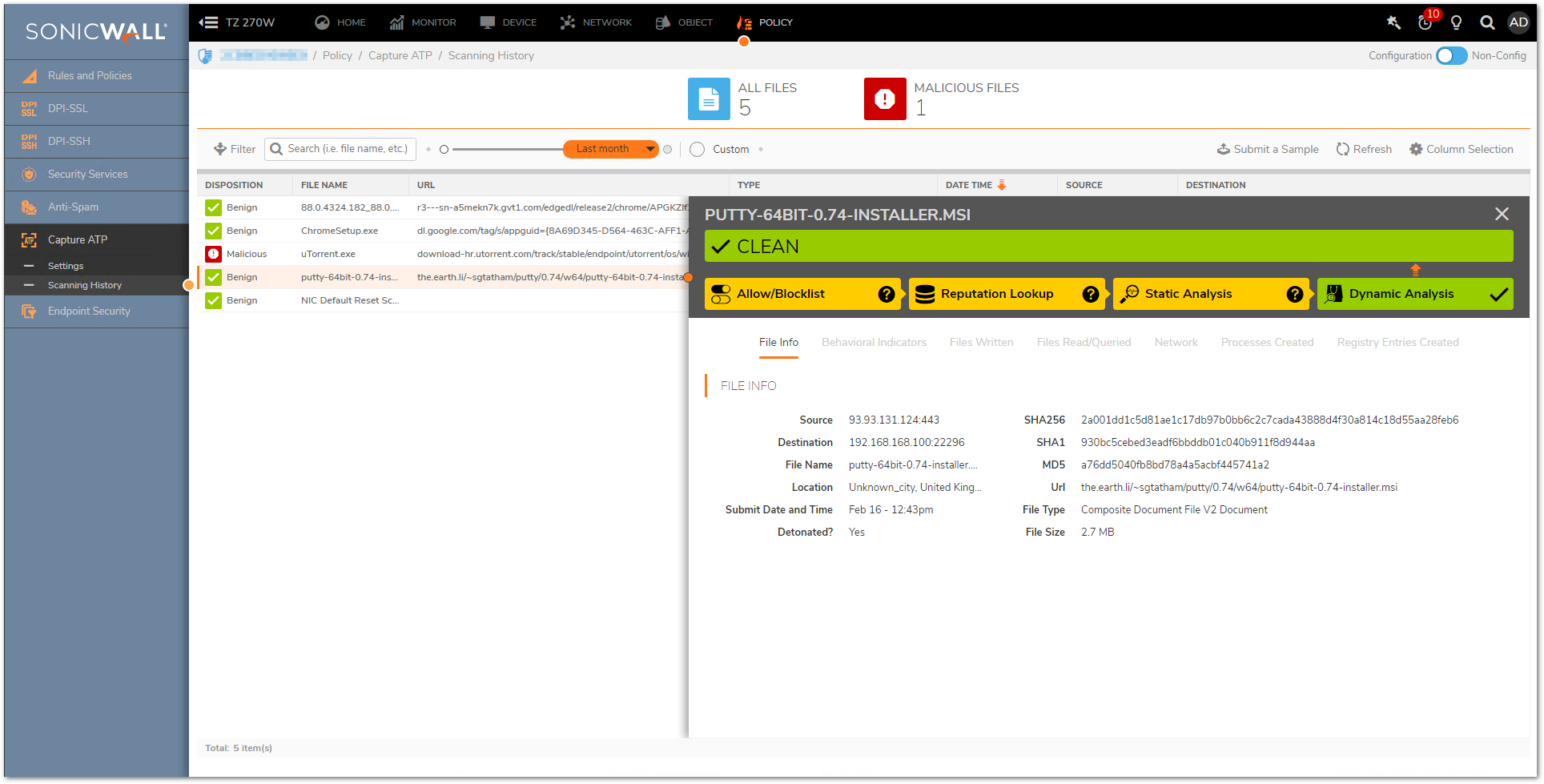The image size is (1544, 784).
Task: Click the search magnifier icon in top bar
Action: coord(1487,22)
